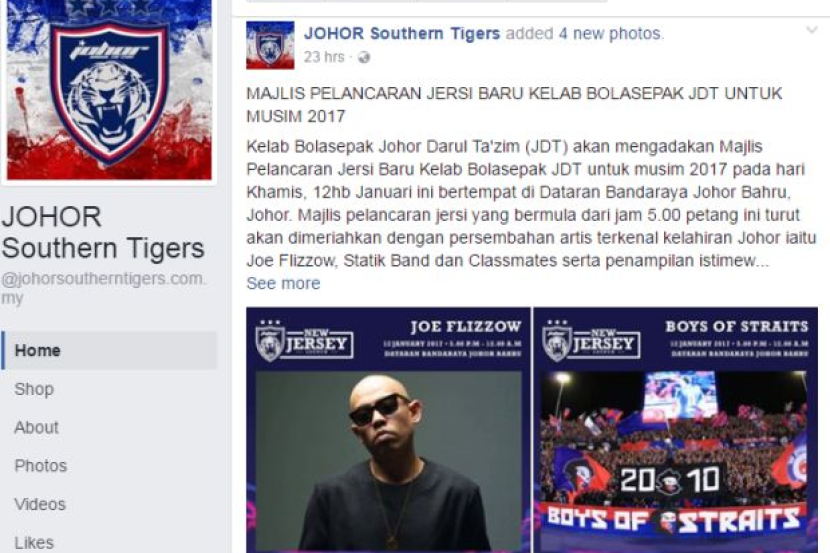
Task: Click the JOHOR Southern Tigers page title
Action: pos(103,232)
